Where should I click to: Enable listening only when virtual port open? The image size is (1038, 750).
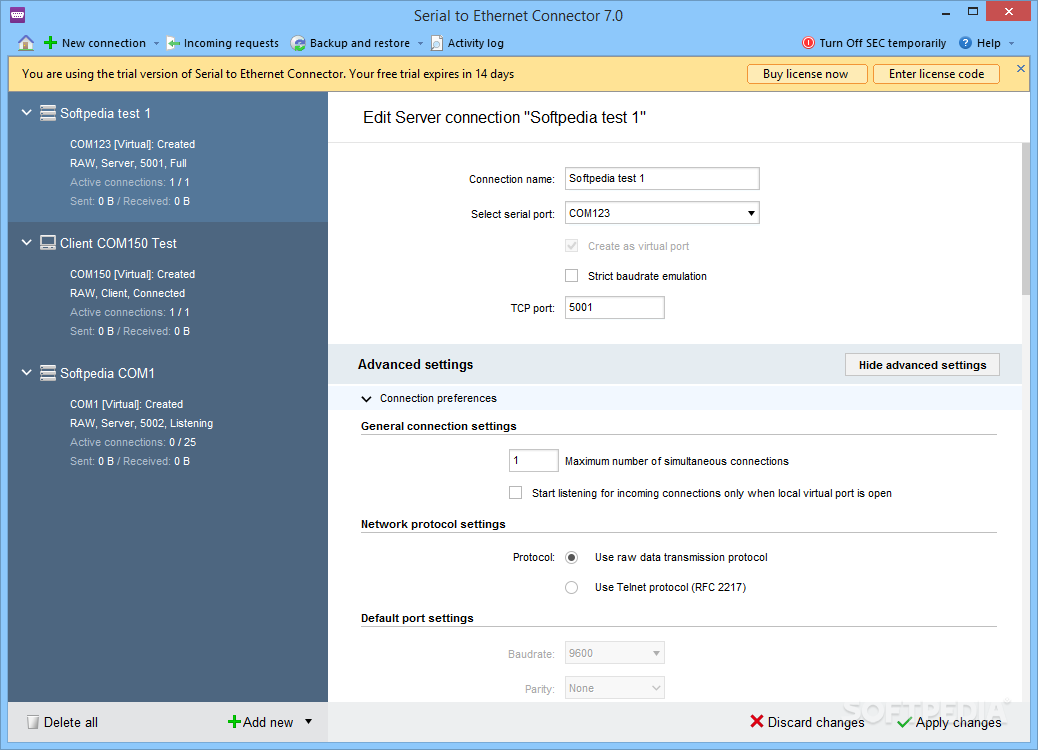tap(515, 492)
